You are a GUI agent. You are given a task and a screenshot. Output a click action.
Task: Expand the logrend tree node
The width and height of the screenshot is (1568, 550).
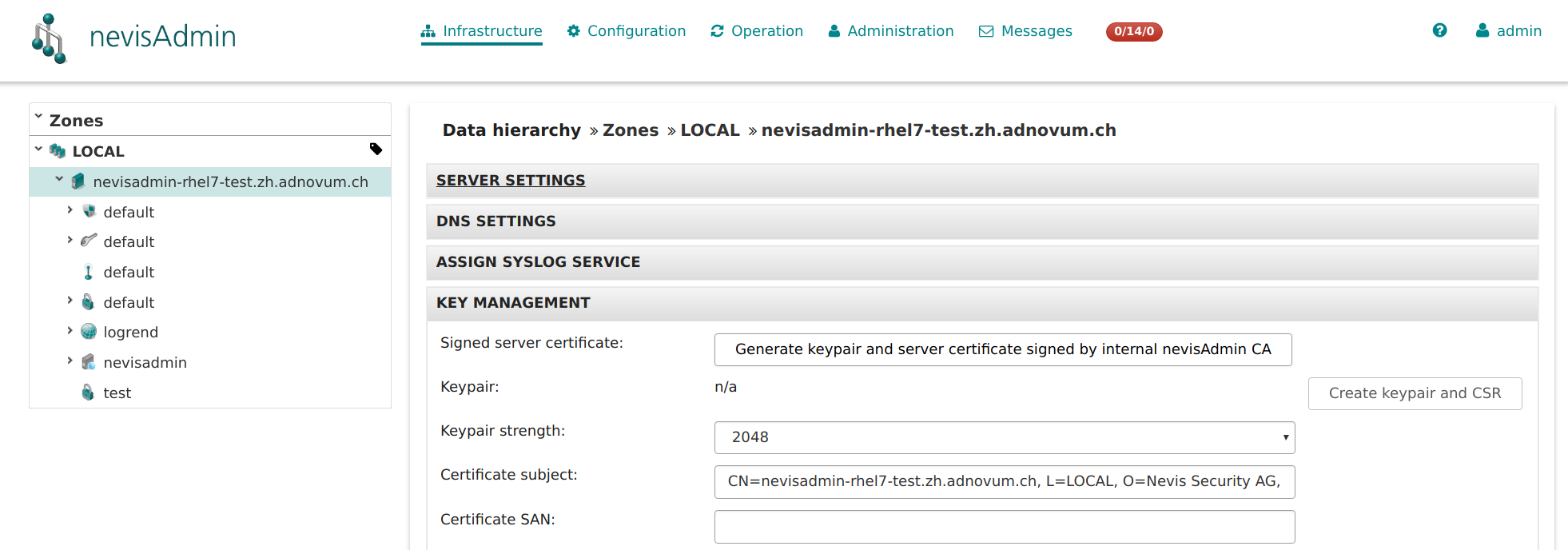[x=70, y=329]
